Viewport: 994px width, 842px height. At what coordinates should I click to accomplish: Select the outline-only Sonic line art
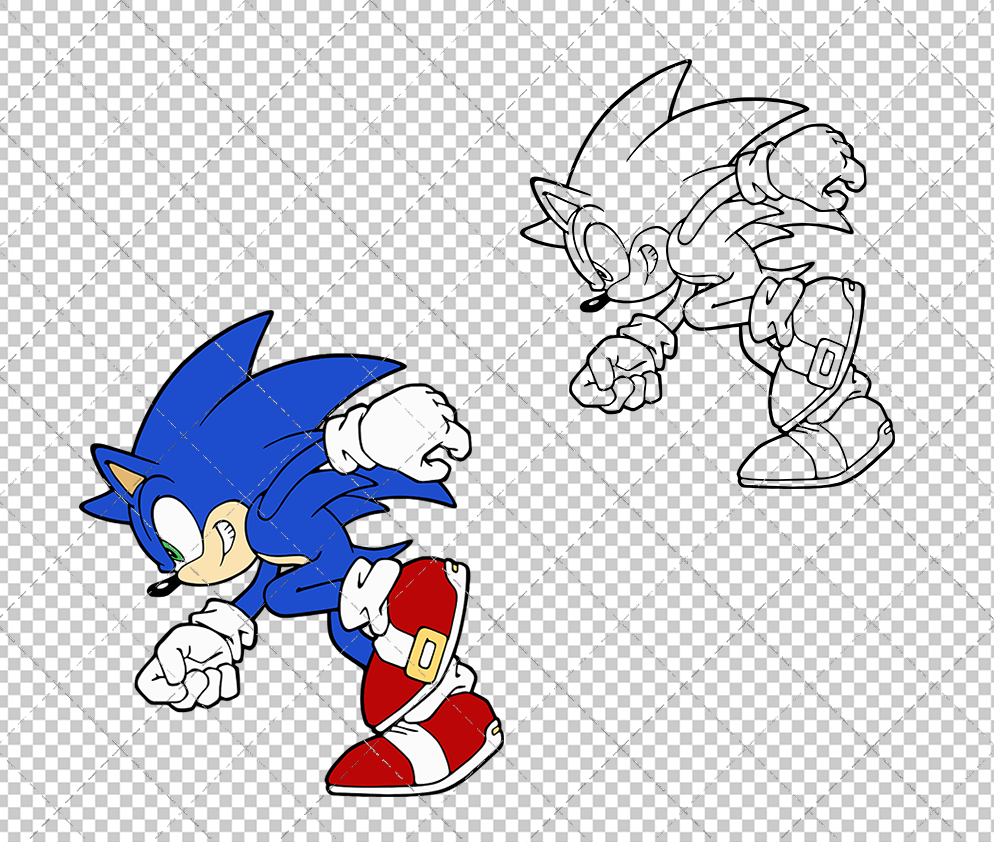(x=707, y=274)
